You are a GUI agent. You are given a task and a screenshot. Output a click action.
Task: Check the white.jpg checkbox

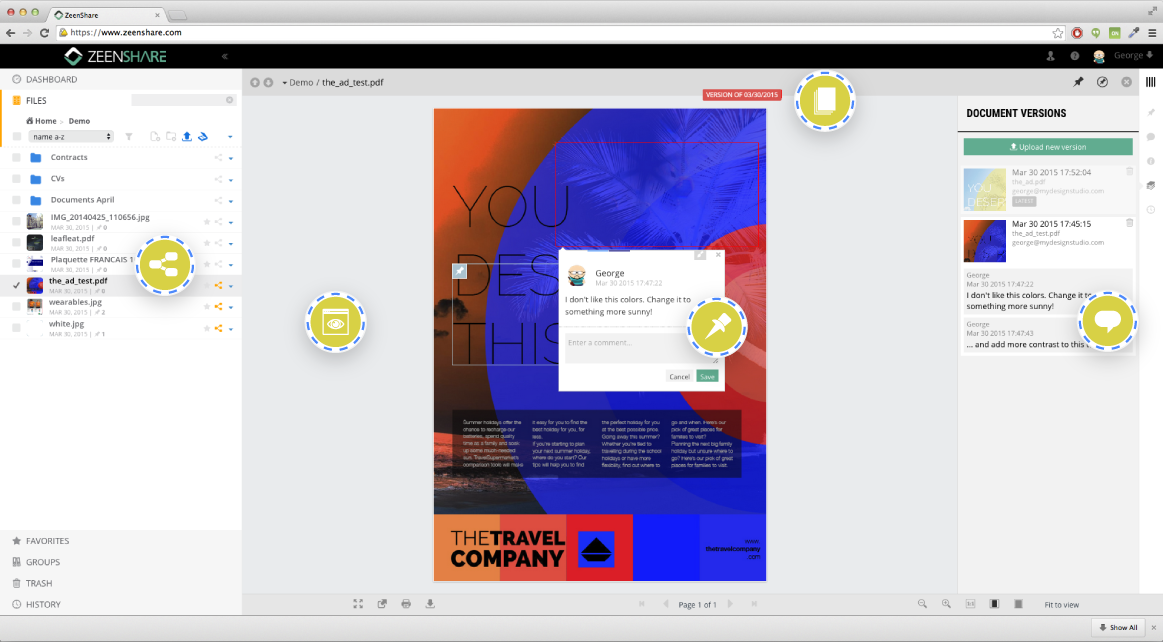click(x=16, y=328)
